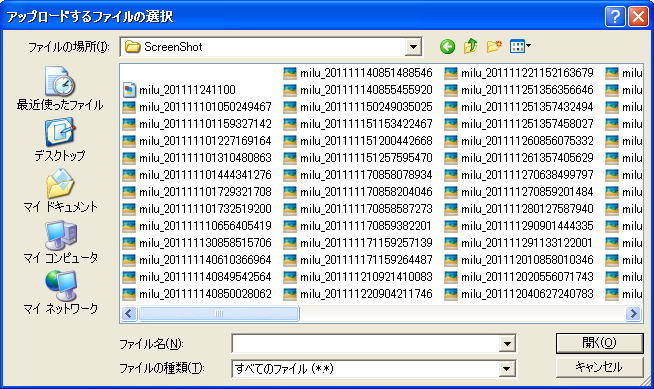Expand the ファイルの種類 dropdown arrow
This screenshot has height=389, width=654.
pyautogui.click(x=507, y=369)
